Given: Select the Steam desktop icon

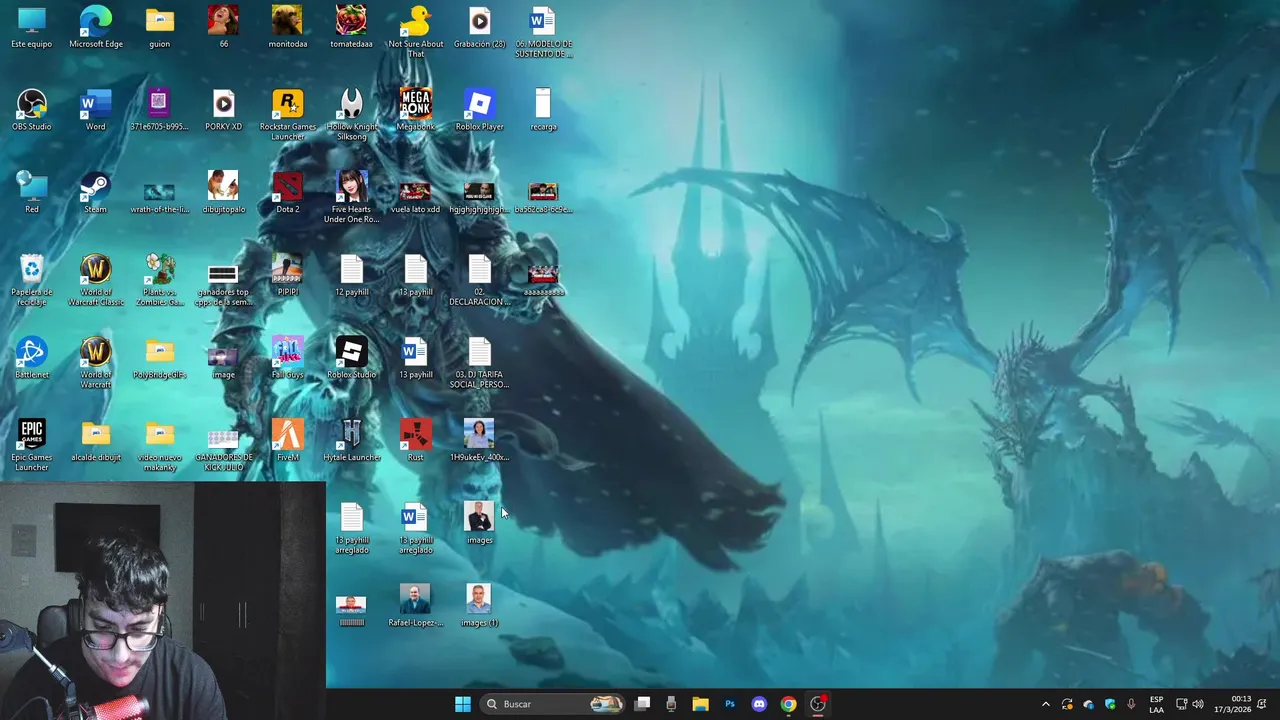Looking at the screenshot, I should point(96,193).
